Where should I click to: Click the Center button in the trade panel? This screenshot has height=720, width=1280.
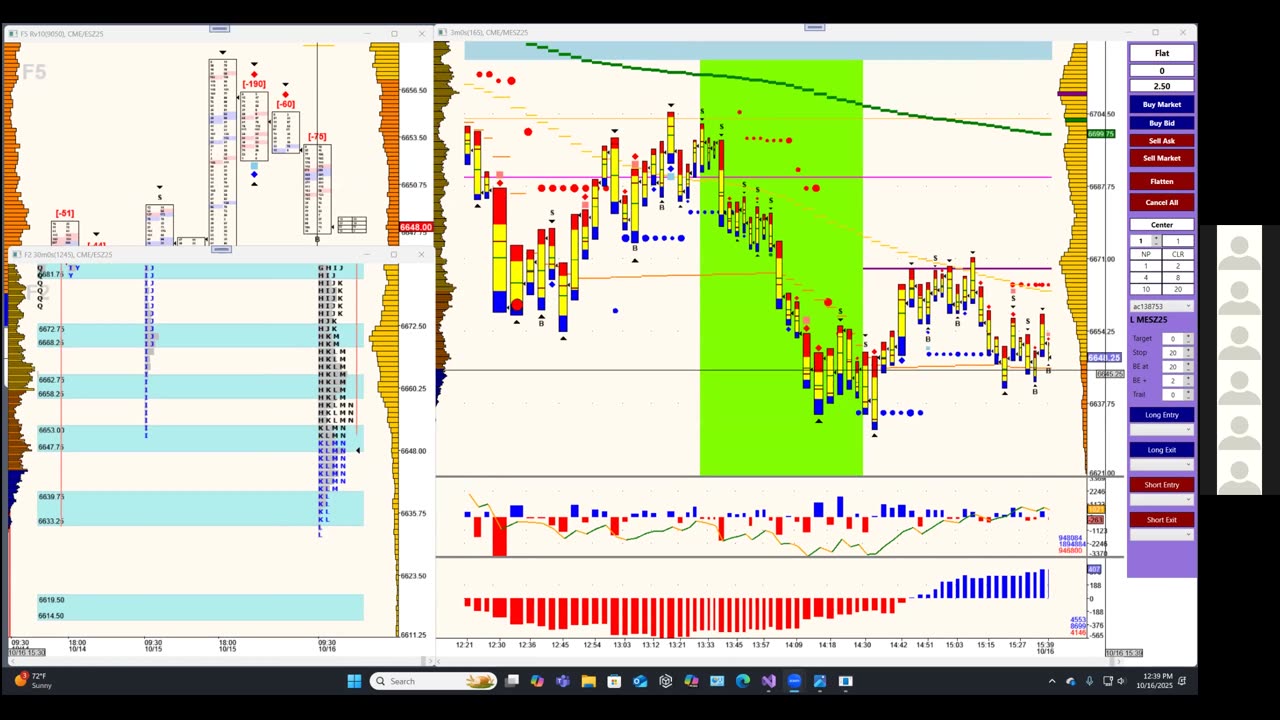pyautogui.click(x=1162, y=225)
